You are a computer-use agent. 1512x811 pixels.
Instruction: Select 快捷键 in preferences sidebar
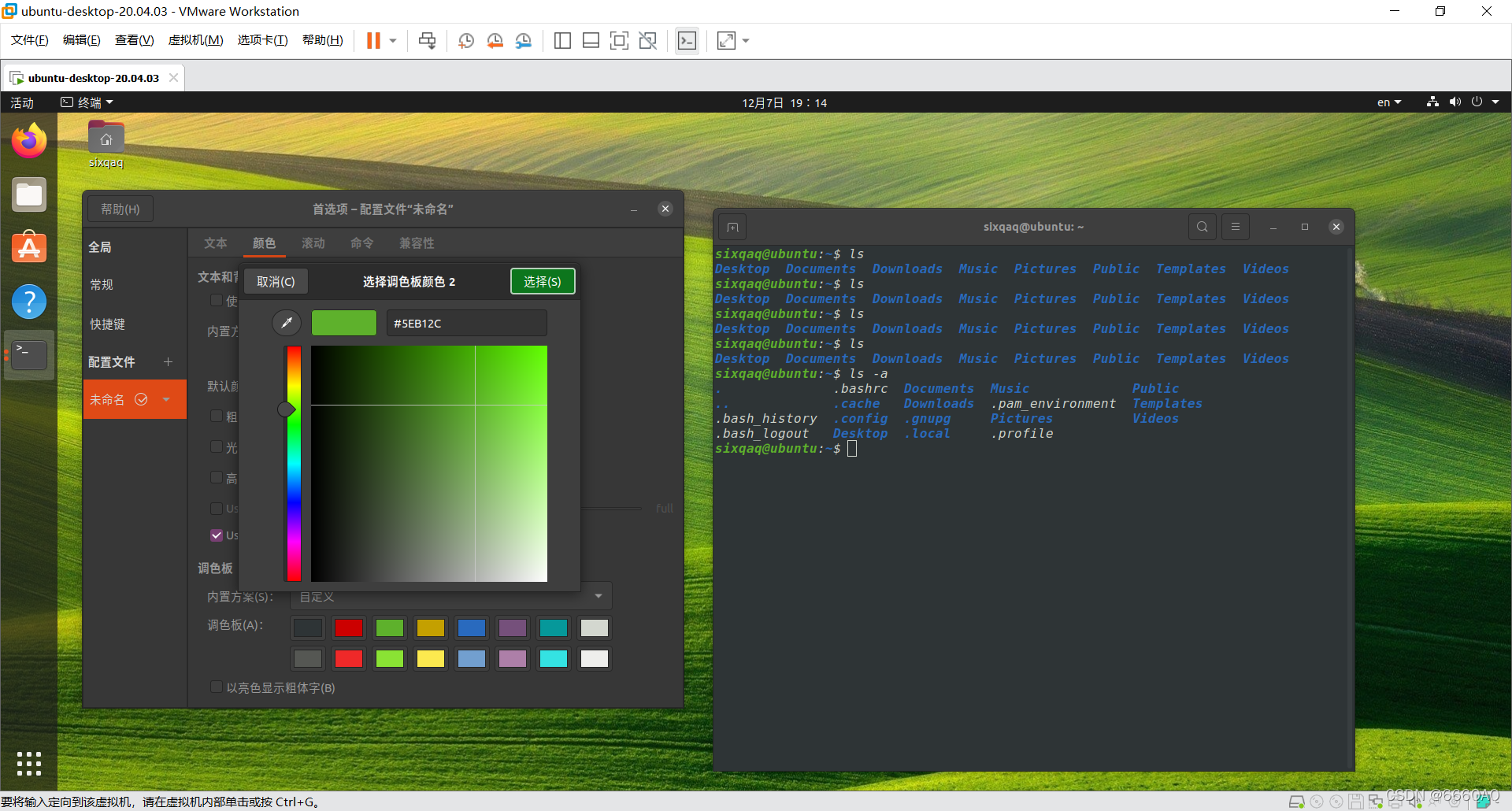(108, 324)
